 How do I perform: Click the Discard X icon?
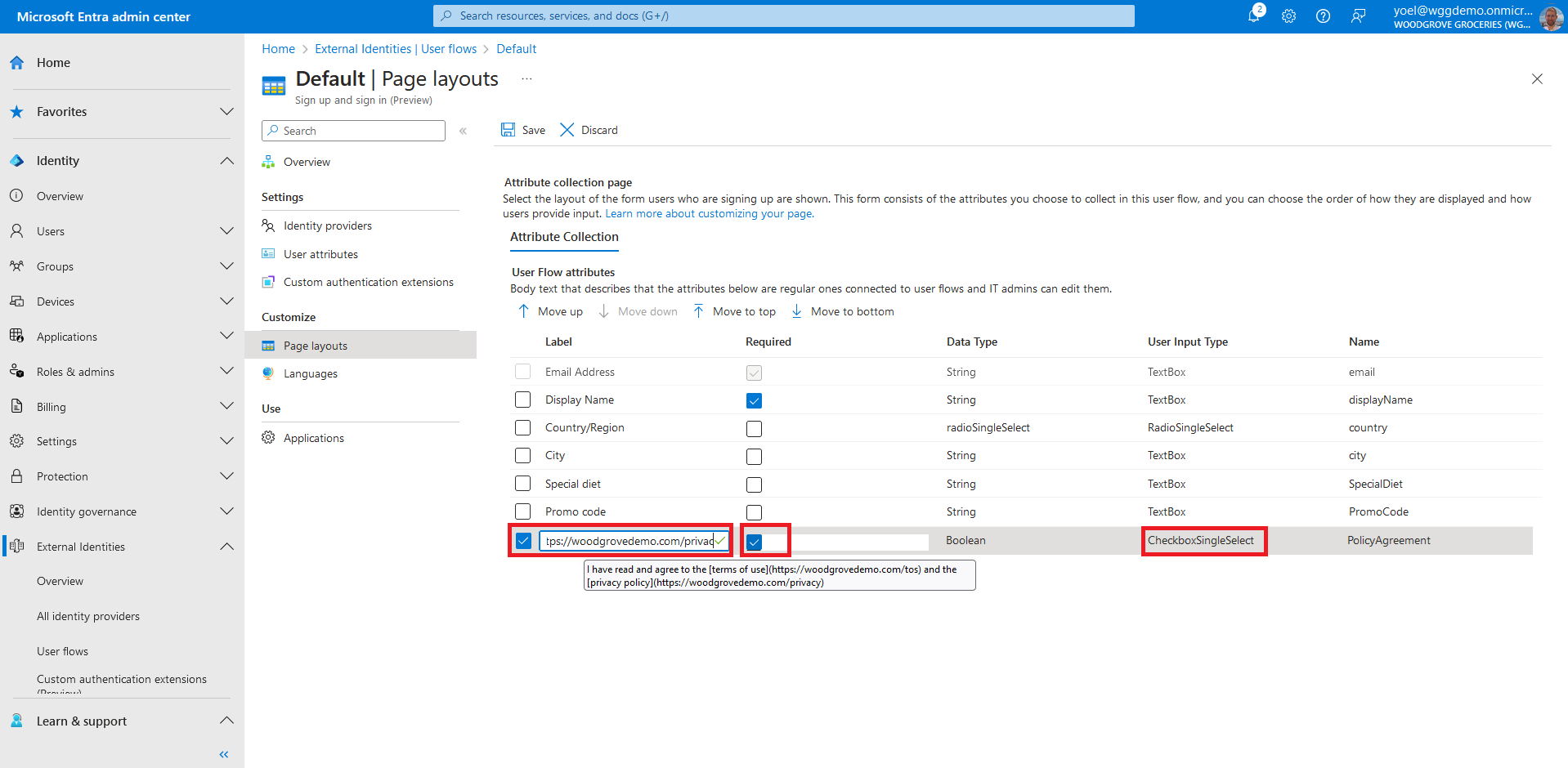pos(567,130)
